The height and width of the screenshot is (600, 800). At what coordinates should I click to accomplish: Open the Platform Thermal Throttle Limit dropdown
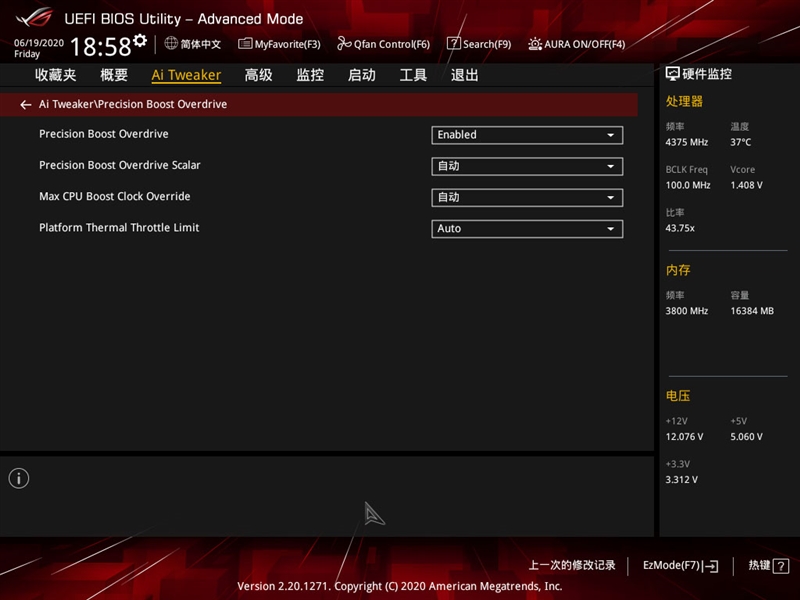pyautogui.click(x=527, y=228)
